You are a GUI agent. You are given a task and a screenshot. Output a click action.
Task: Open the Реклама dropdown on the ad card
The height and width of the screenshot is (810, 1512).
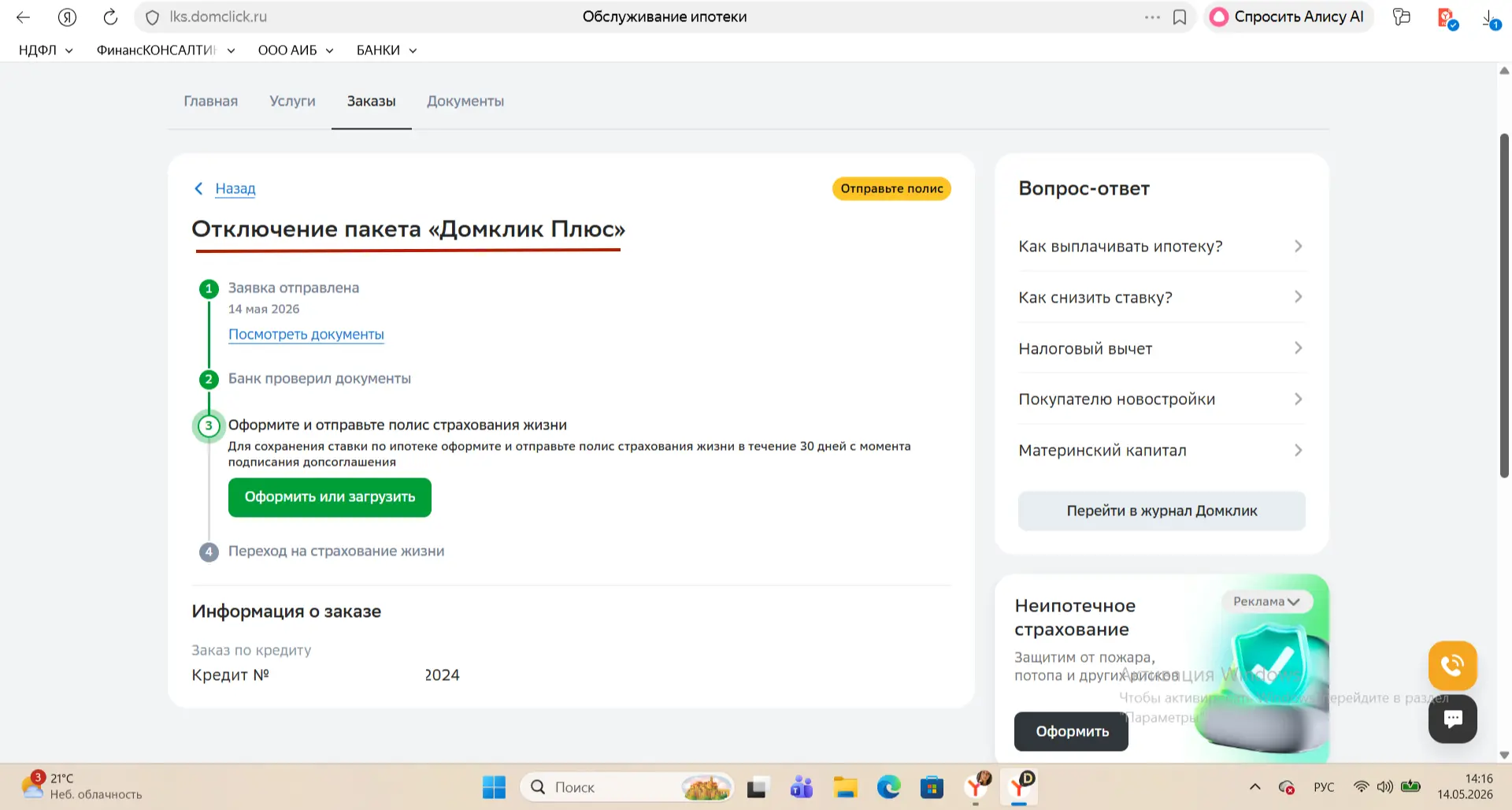pyautogui.click(x=1266, y=601)
